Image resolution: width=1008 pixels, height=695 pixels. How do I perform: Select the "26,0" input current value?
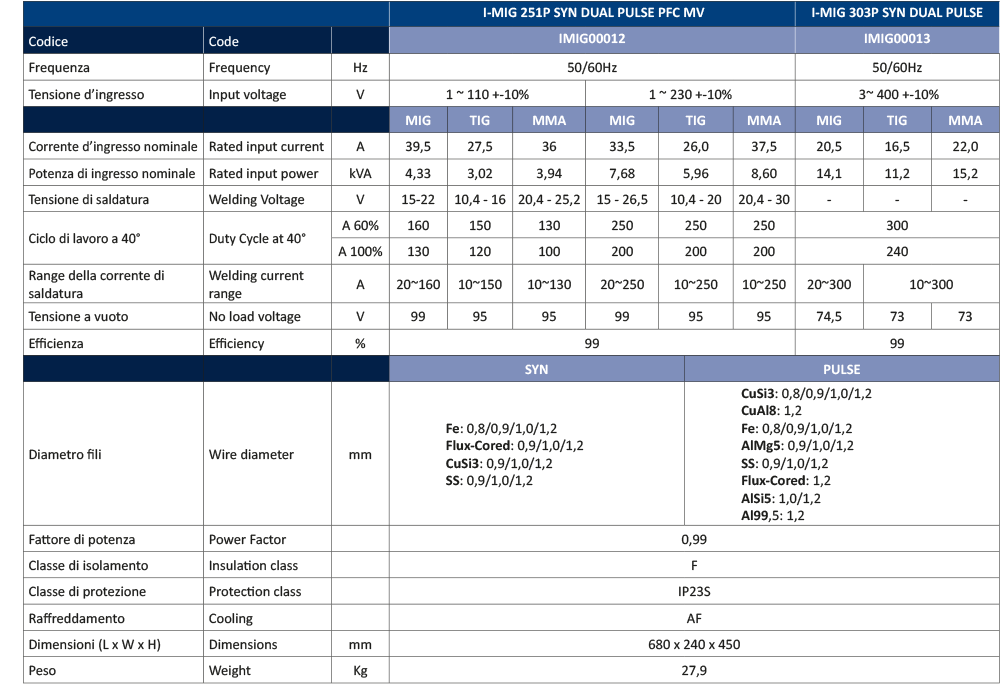(x=696, y=147)
